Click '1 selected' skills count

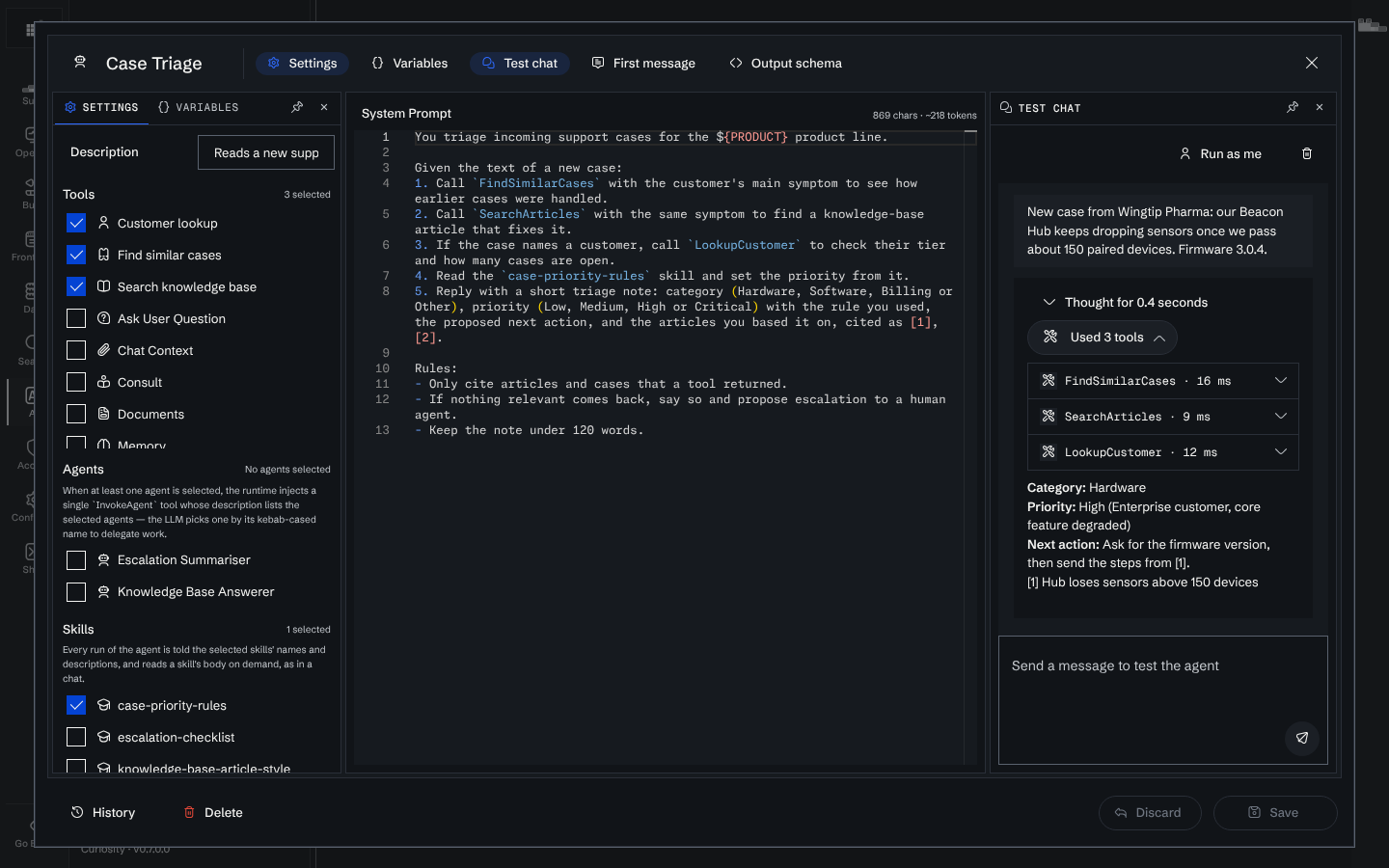click(x=311, y=630)
